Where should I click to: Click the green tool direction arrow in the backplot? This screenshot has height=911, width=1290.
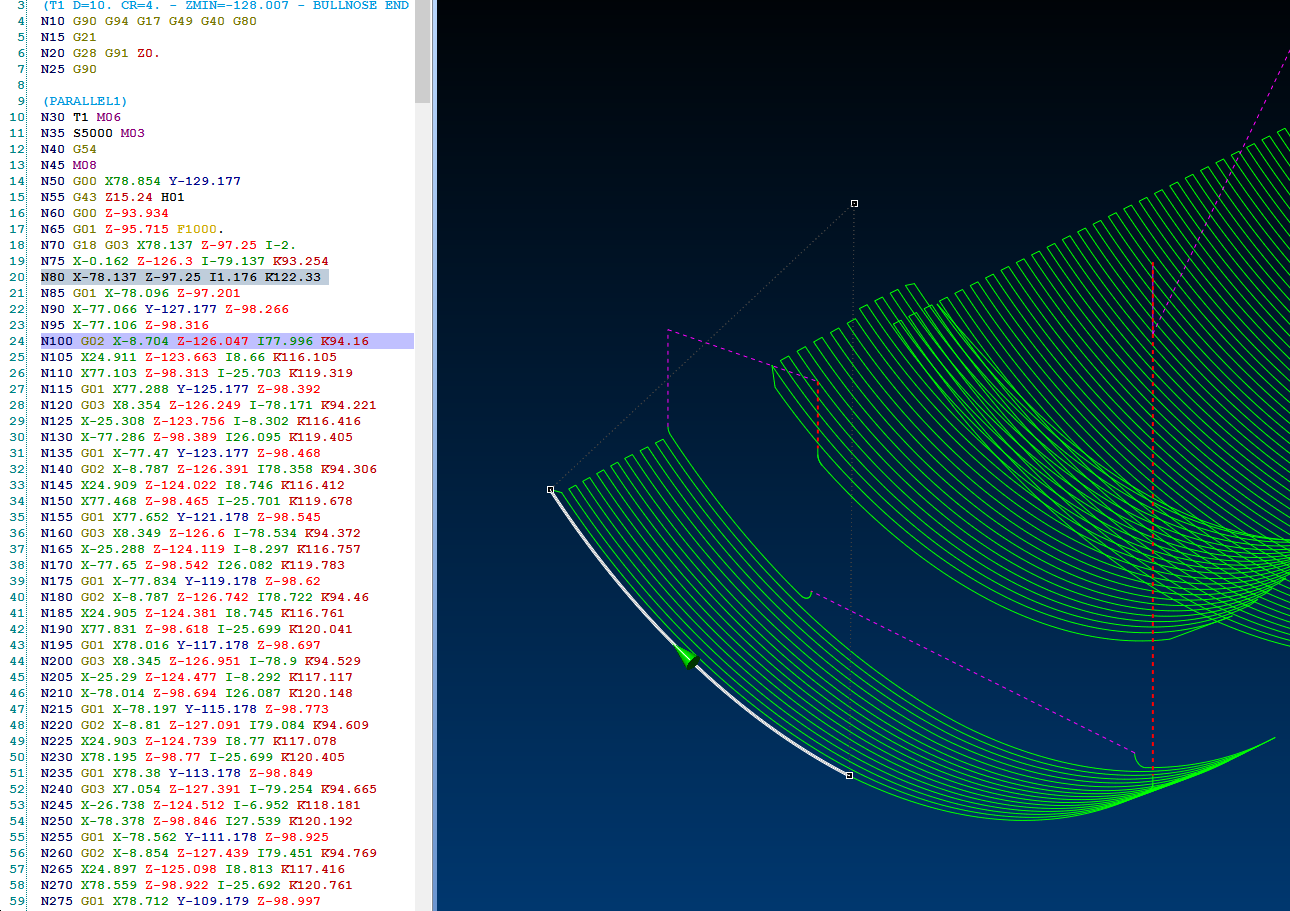[x=688, y=658]
